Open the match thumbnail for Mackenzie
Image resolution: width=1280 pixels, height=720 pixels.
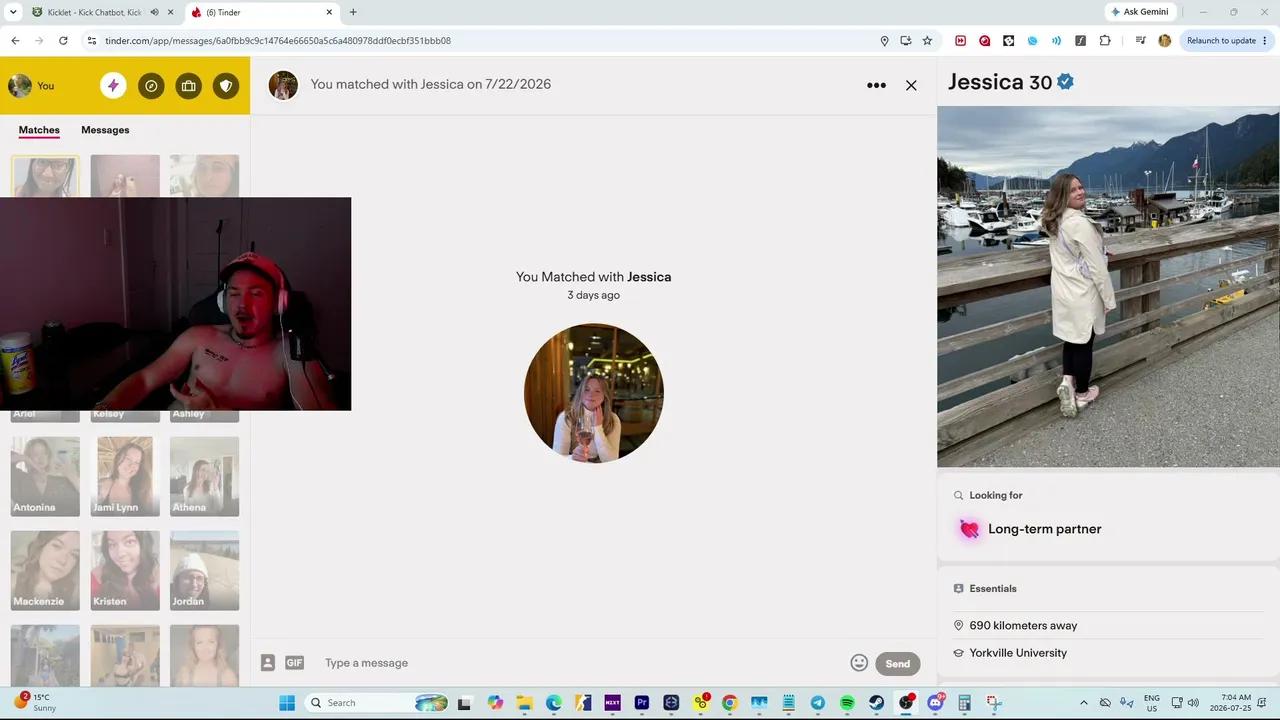point(45,570)
